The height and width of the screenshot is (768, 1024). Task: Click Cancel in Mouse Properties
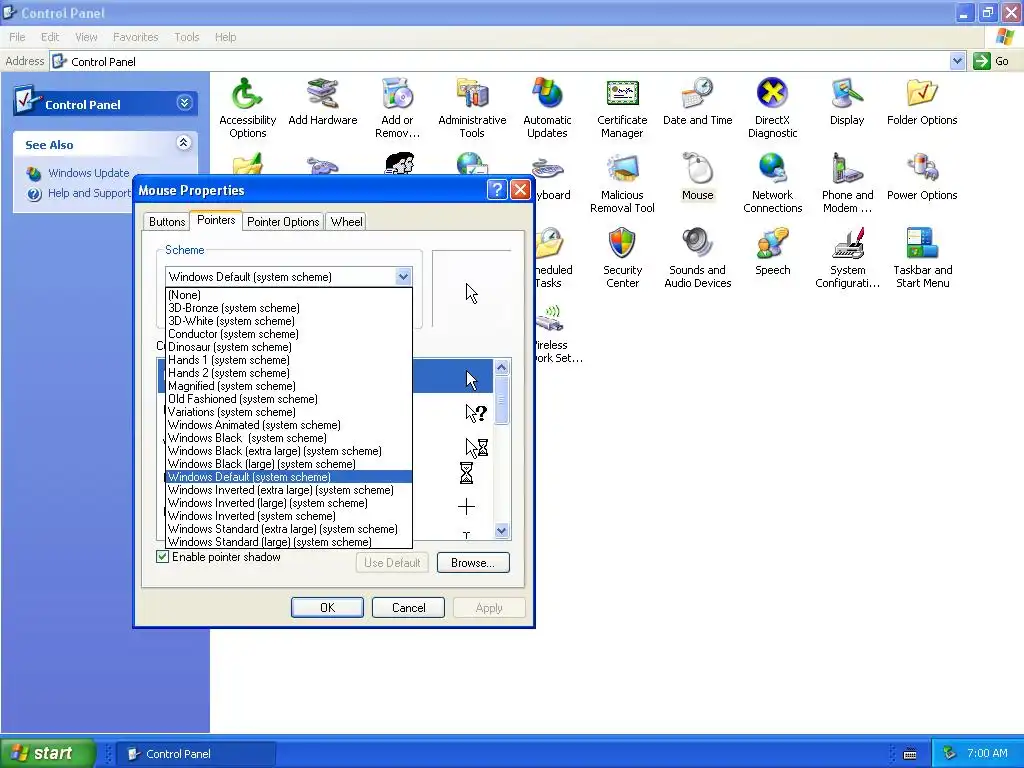click(408, 608)
